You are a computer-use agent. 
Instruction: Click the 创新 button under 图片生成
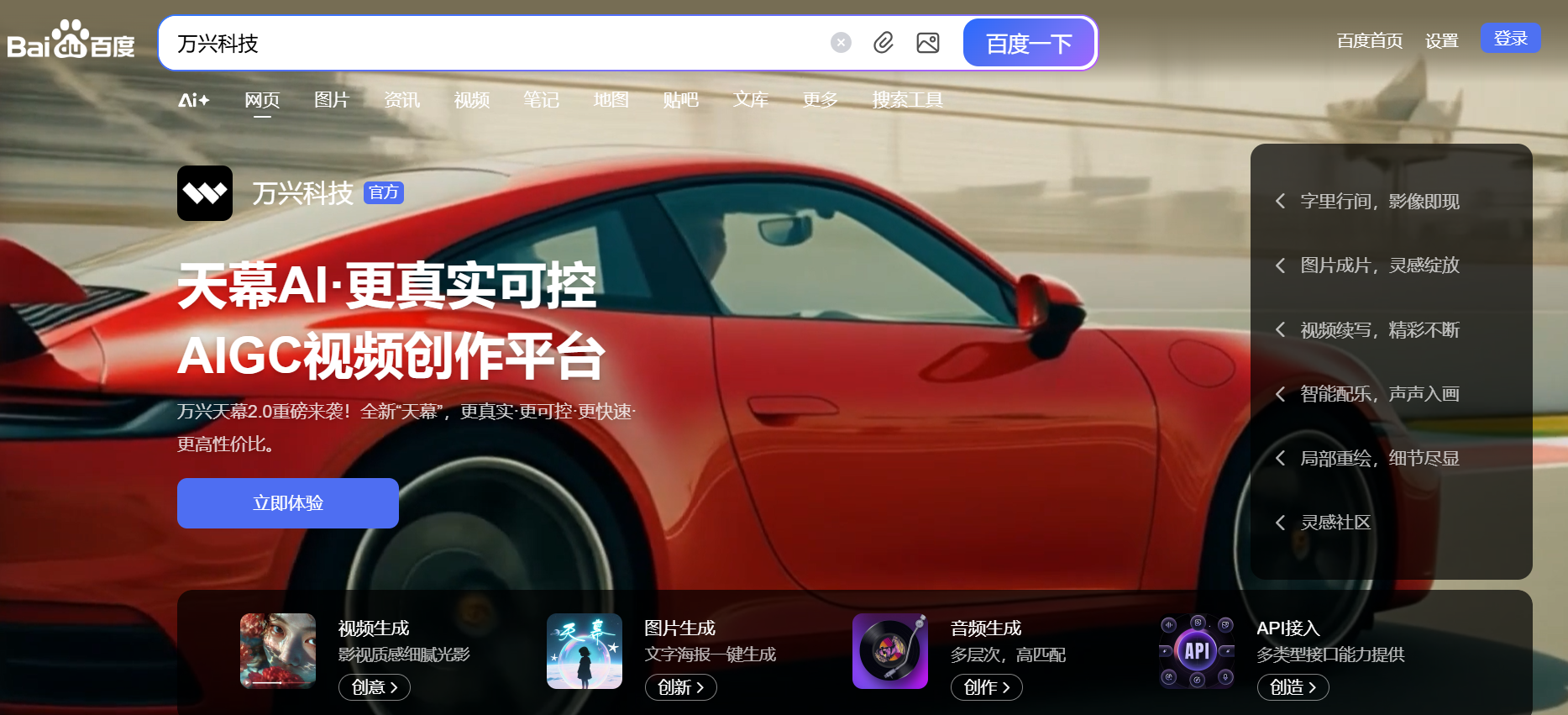[x=681, y=687]
